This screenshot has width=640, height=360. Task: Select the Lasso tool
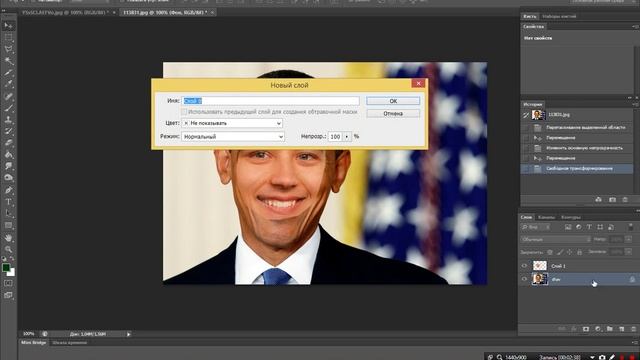click(x=8, y=49)
